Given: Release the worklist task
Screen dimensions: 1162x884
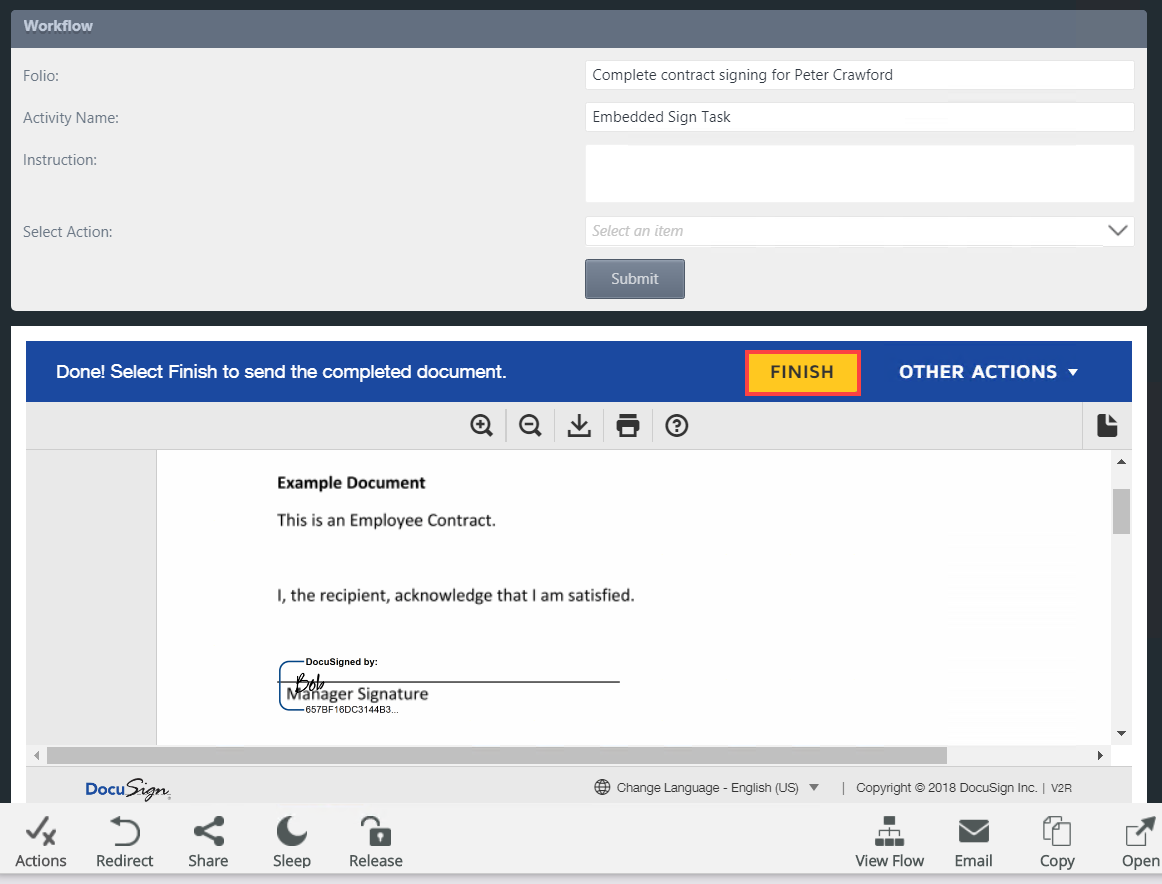Looking at the screenshot, I should tap(376, 843).
